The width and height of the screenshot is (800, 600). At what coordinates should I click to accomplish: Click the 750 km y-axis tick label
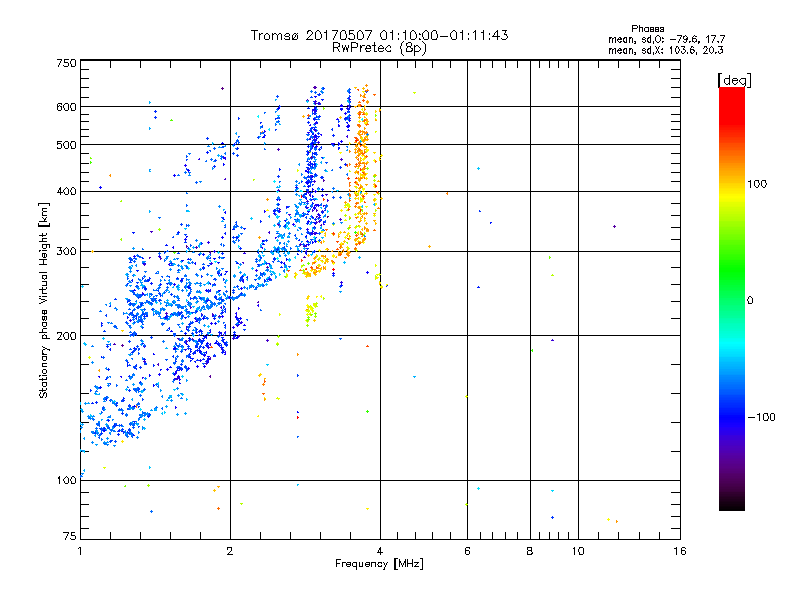[x=66, y=63]
